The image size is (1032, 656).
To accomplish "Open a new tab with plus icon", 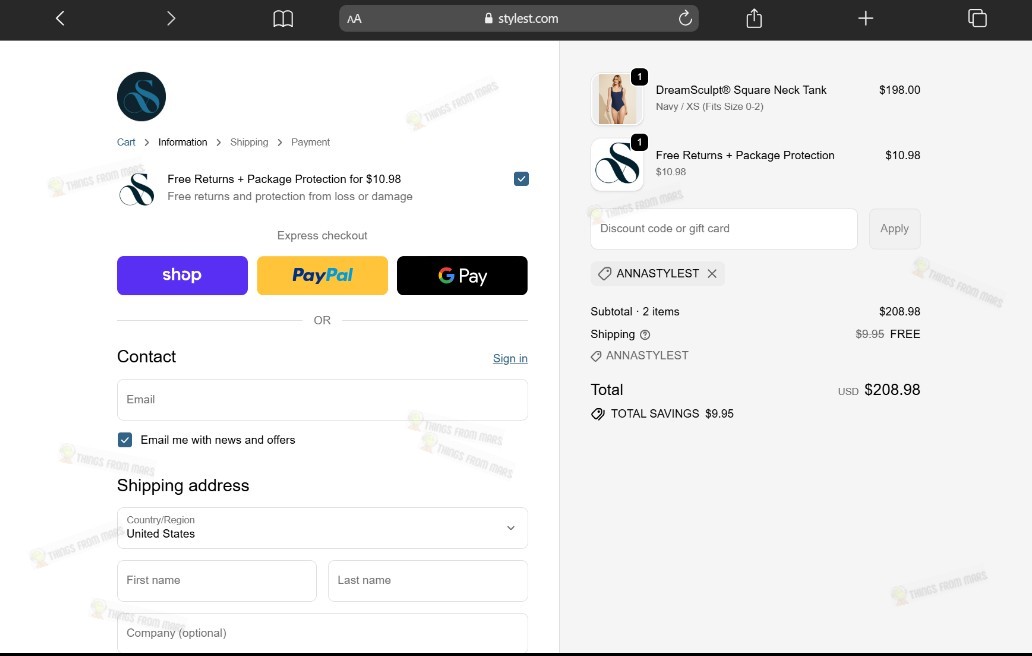I will pyautogui.click(x=865, y=18).
